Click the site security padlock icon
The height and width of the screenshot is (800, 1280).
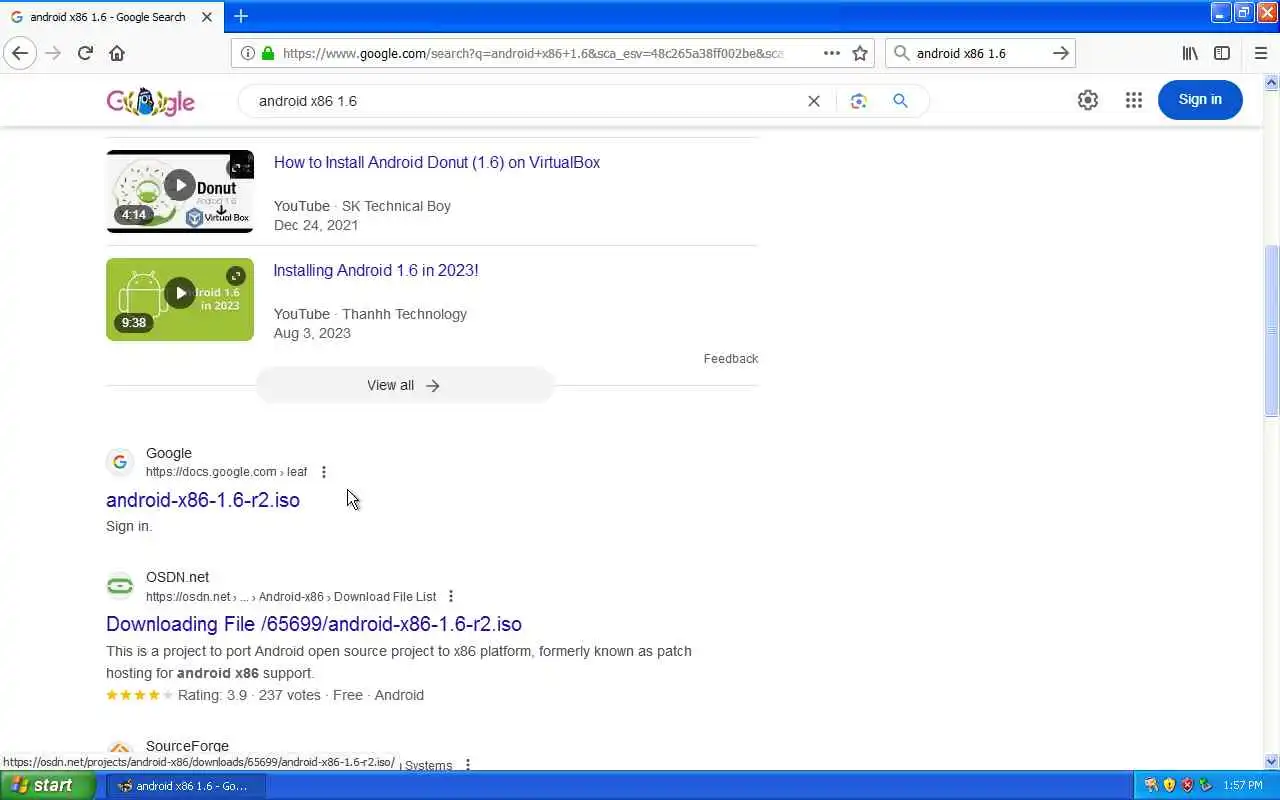point(267,53)
